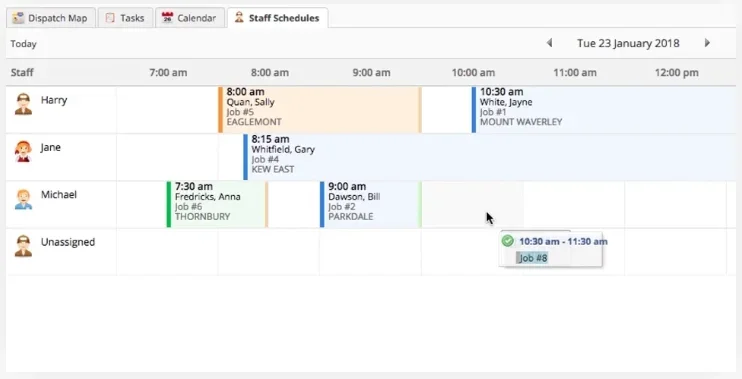Click the Tasks tab clipboard icon
Viewport: 742px width, 379px height.
pos(110,18)
